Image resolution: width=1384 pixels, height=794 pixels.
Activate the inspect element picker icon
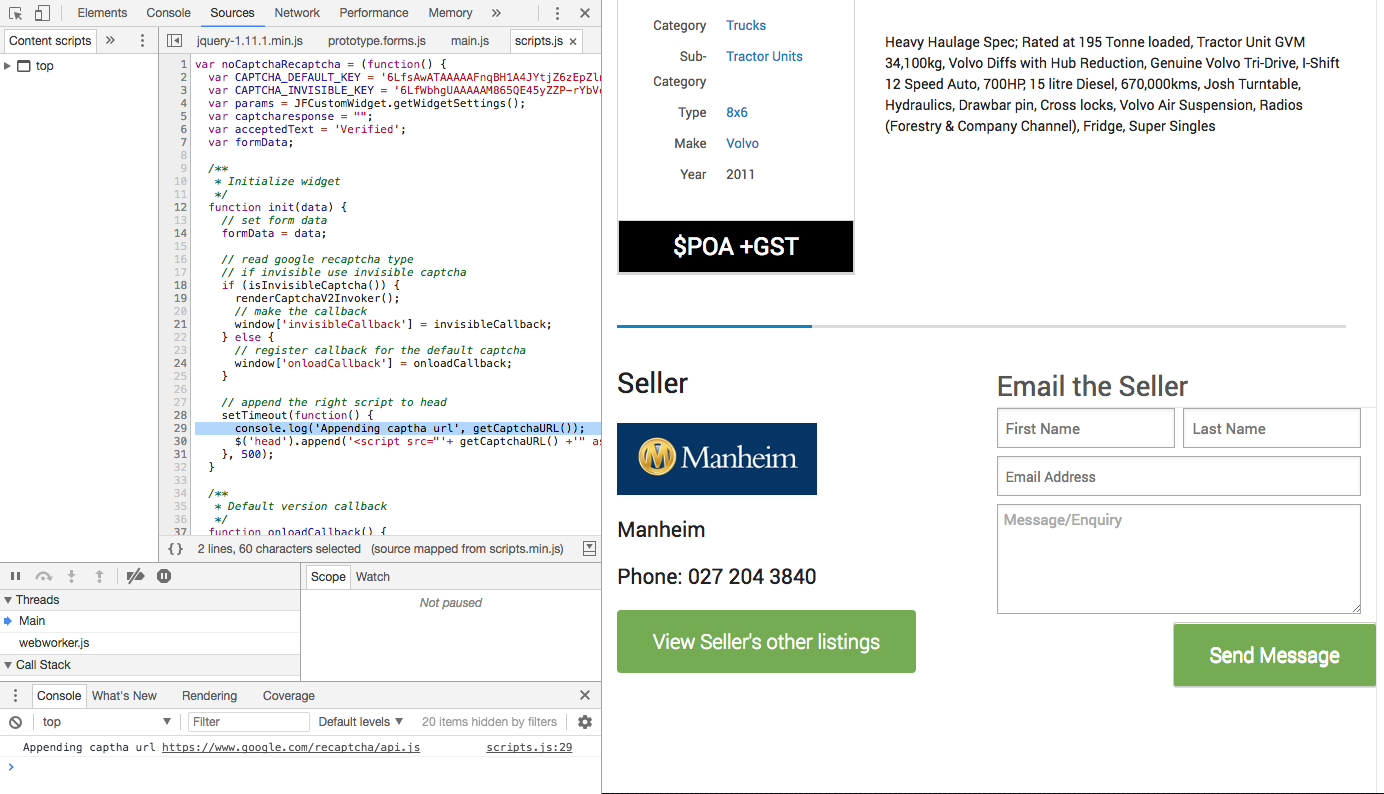16,13
